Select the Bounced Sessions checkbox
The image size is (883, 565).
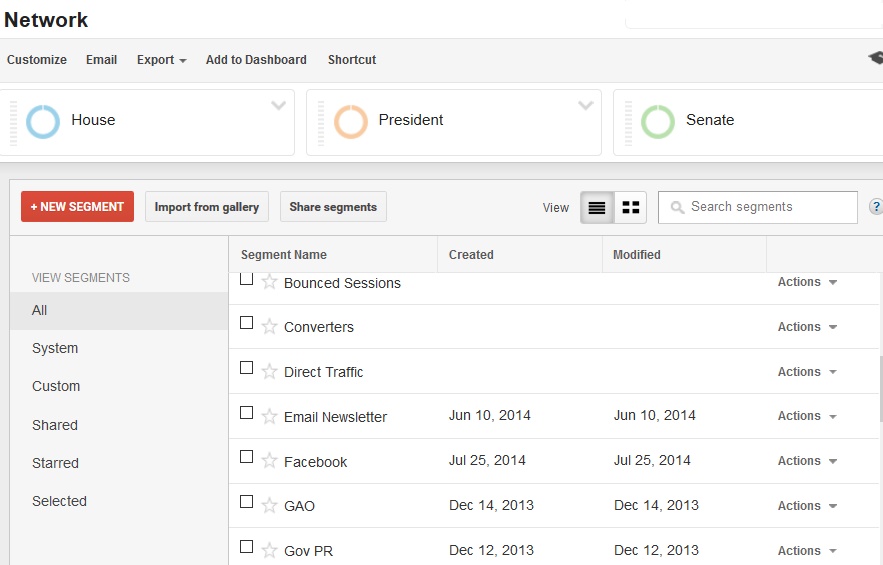pyautogui.click(x=247, y=279)
